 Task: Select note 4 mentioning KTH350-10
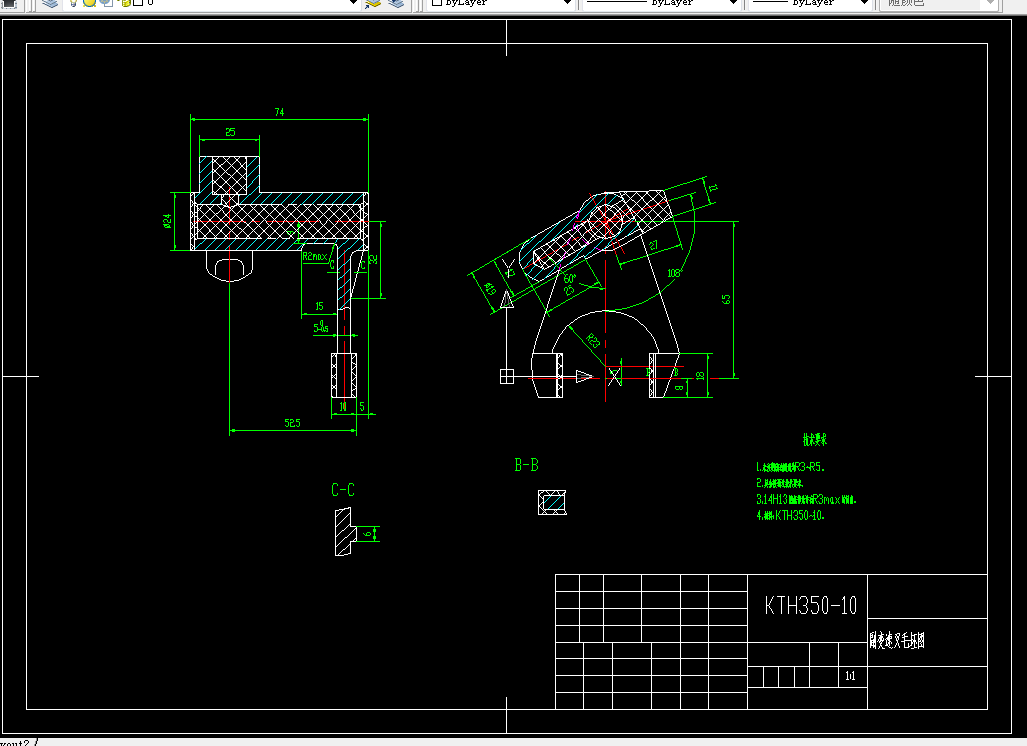pos(790,515)
